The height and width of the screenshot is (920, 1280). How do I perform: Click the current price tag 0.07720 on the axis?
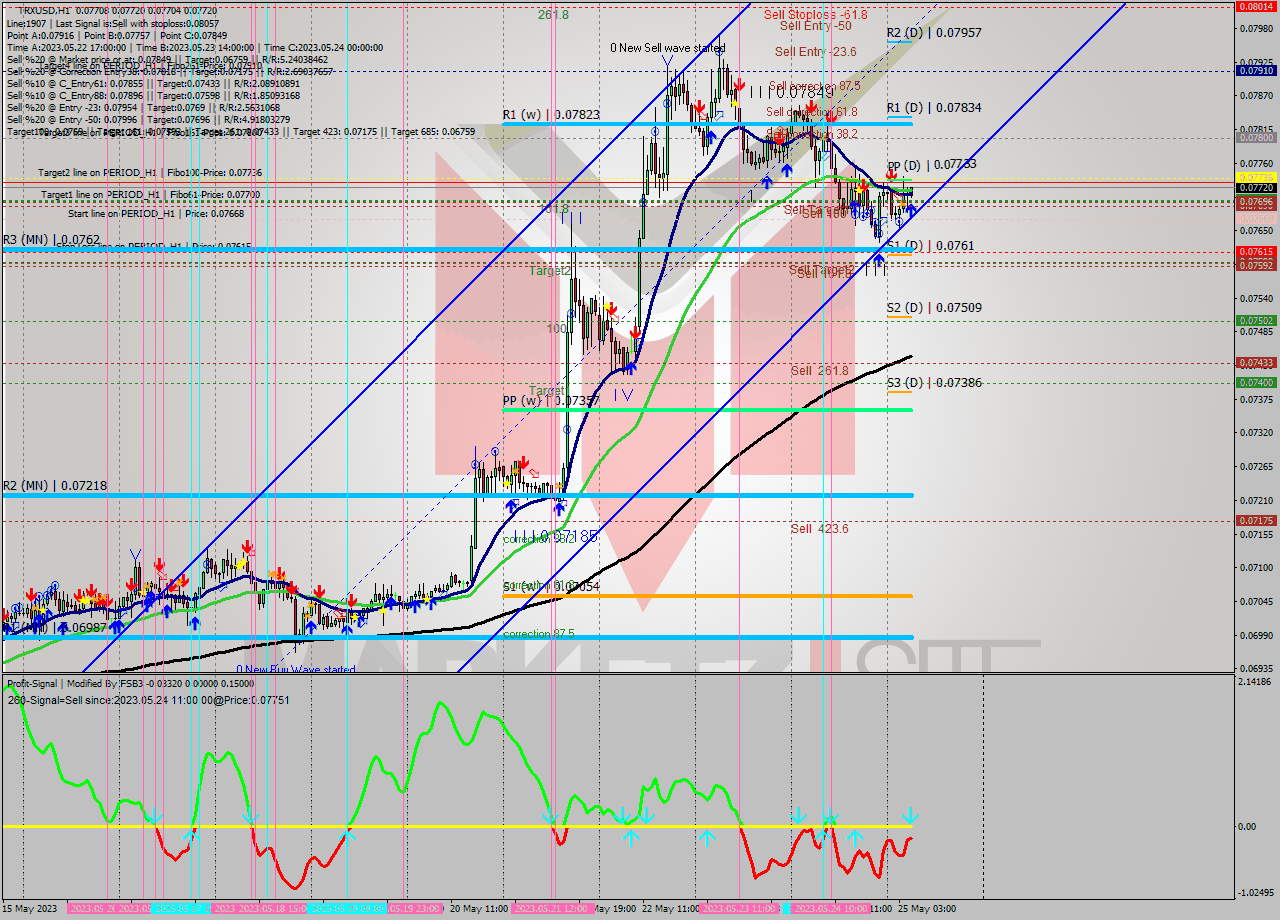click(x=1257, y=187)
